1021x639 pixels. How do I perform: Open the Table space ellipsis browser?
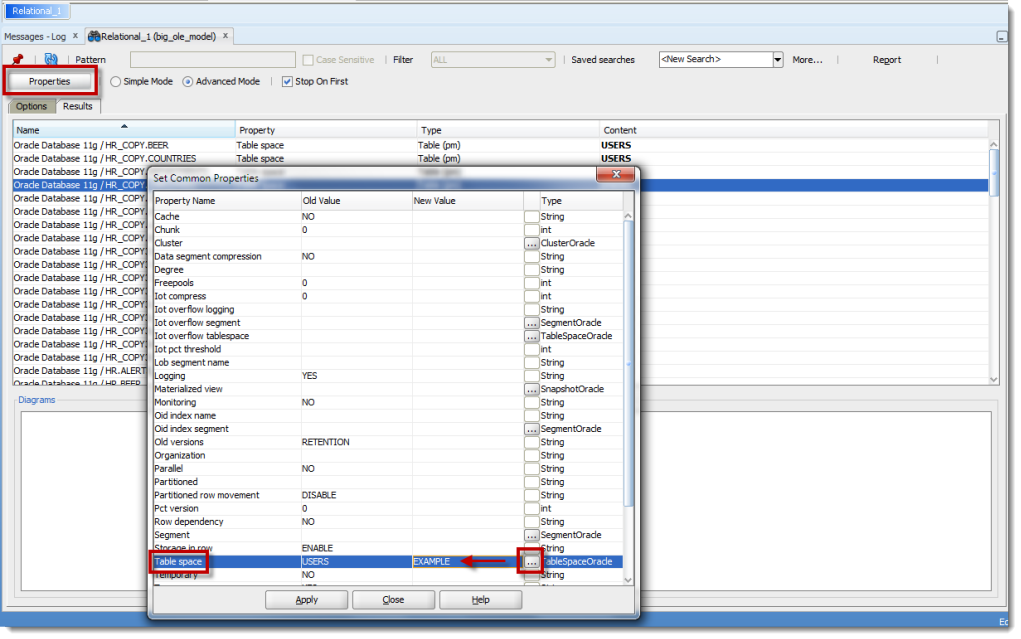[x=533, y=561]
